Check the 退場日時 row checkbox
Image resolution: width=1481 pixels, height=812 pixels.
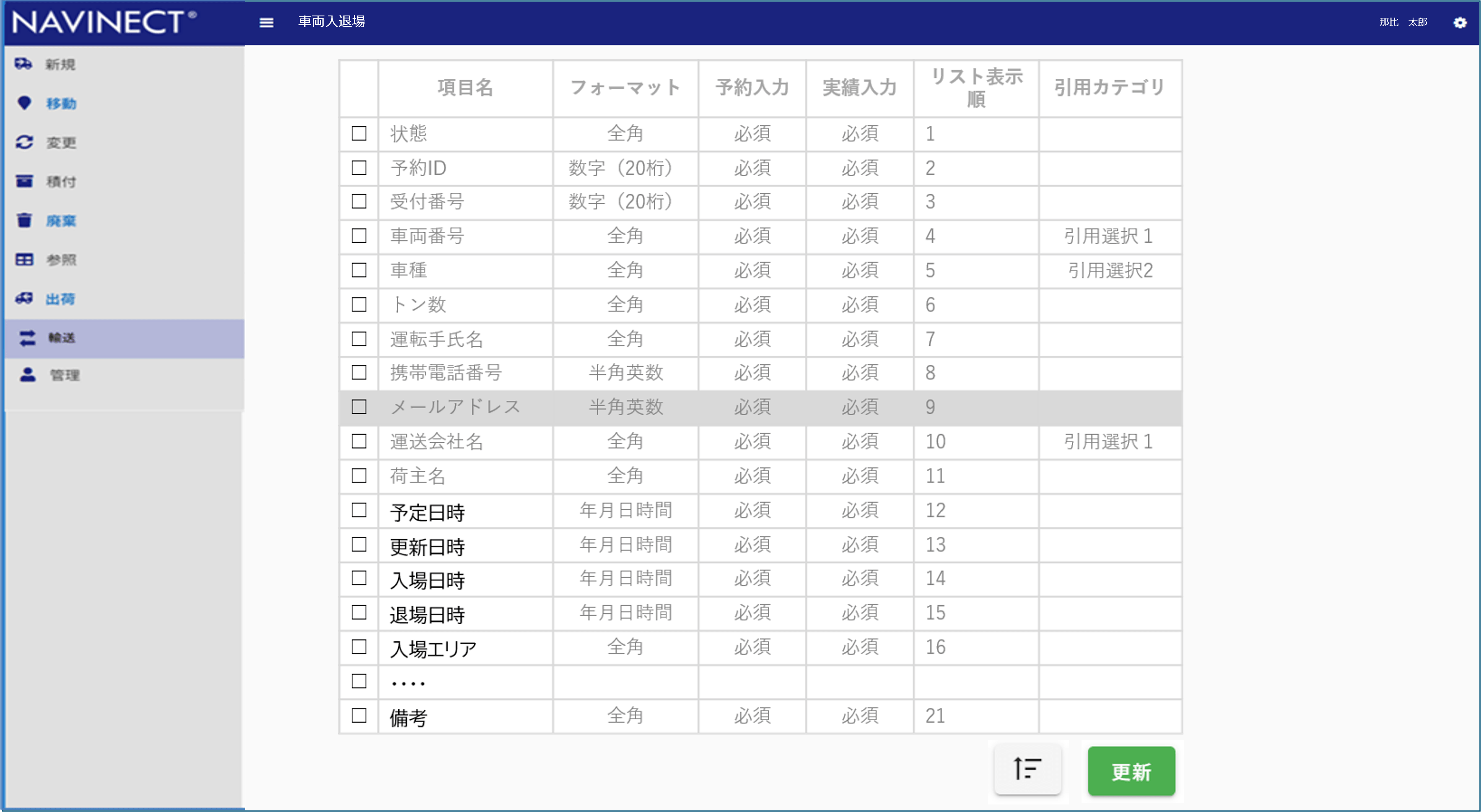(359, 612)
